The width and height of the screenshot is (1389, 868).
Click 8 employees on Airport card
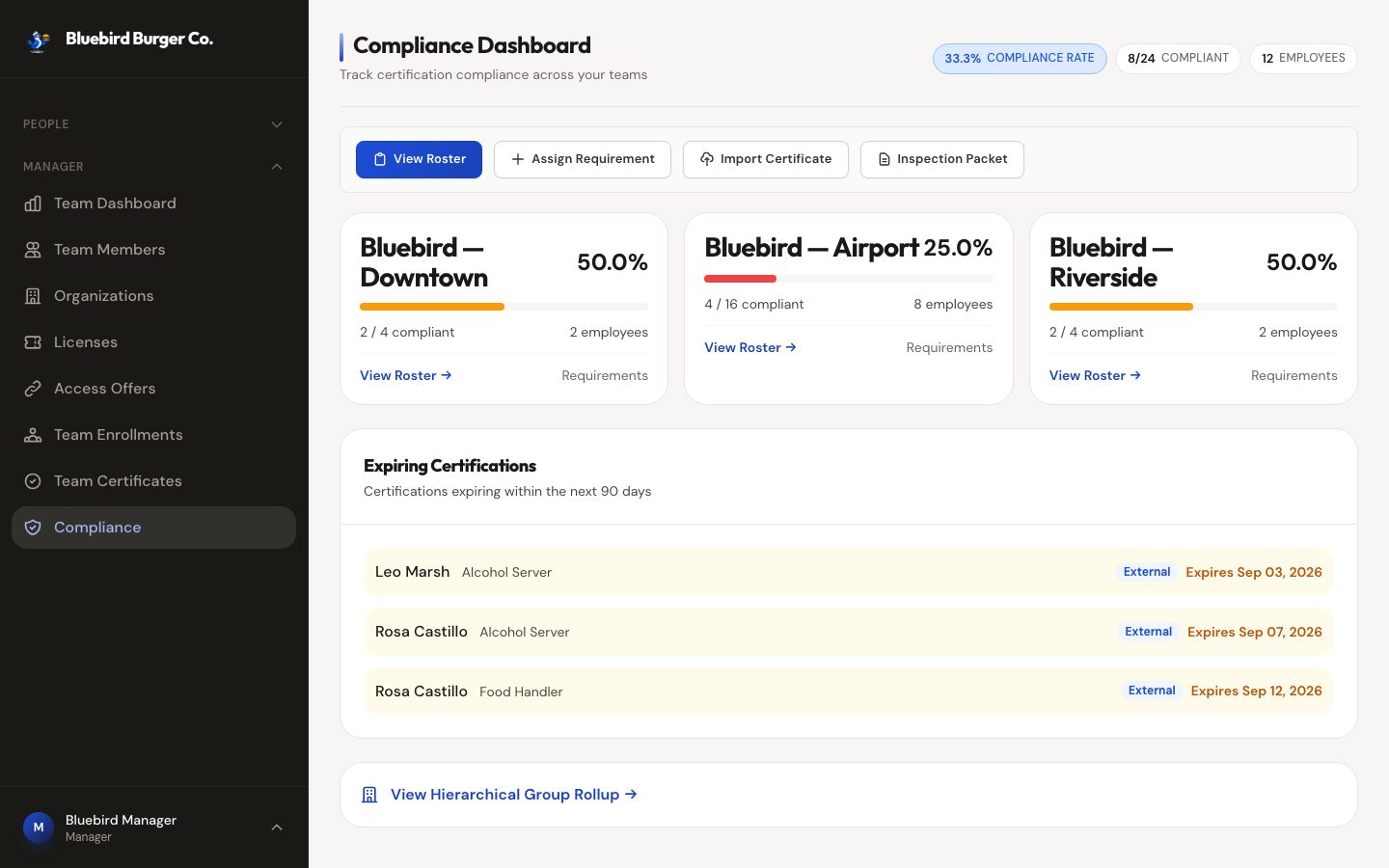point(953,304)
